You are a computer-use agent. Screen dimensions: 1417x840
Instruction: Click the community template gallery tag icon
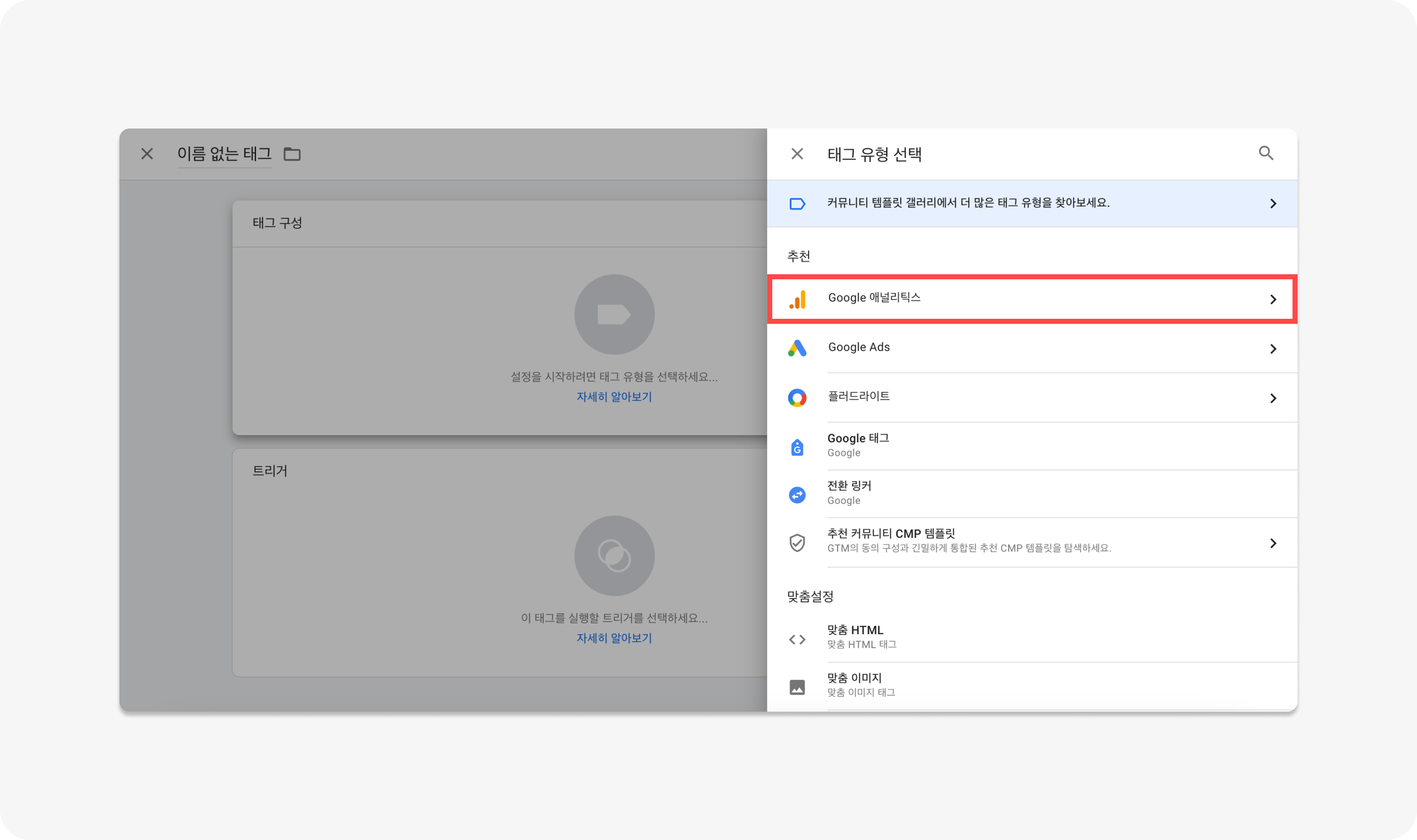(x=797, y=203)
